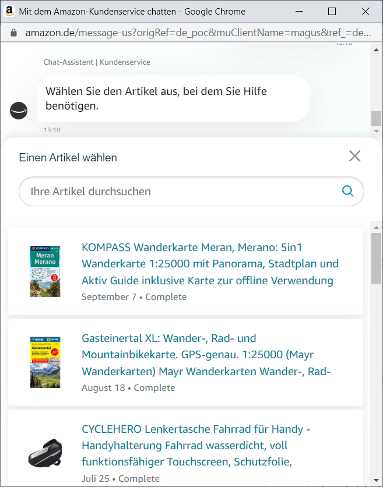Click the chat scrollbar thumb
384x488 pixels.
[376, 118]
